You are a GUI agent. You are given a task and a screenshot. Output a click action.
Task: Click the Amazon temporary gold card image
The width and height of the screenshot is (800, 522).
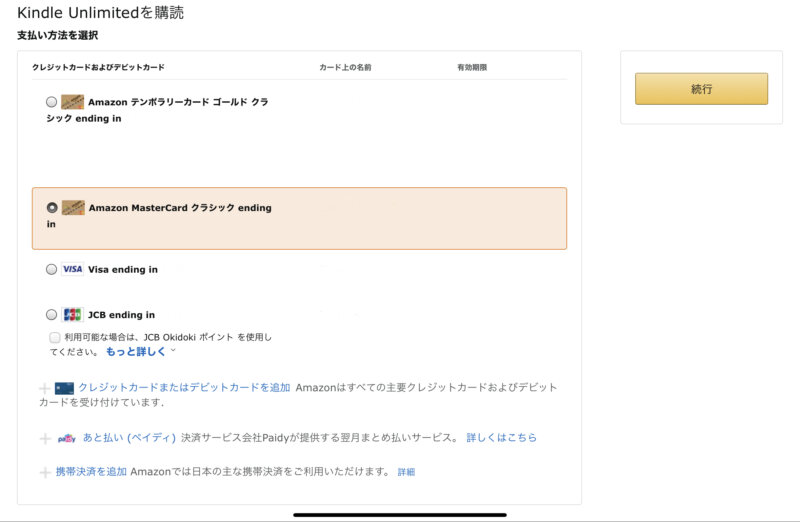(x=72, y=102)
